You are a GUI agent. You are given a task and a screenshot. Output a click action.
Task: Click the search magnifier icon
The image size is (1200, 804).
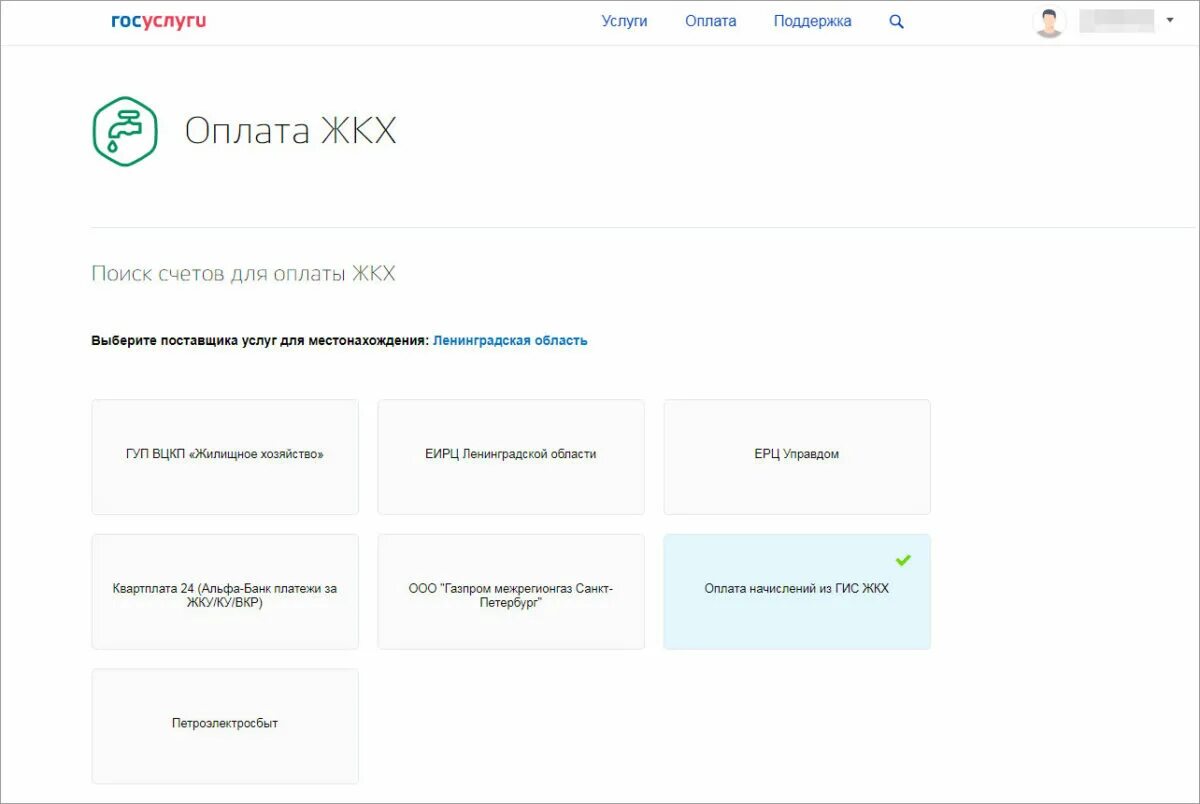[x=896, y=22]
